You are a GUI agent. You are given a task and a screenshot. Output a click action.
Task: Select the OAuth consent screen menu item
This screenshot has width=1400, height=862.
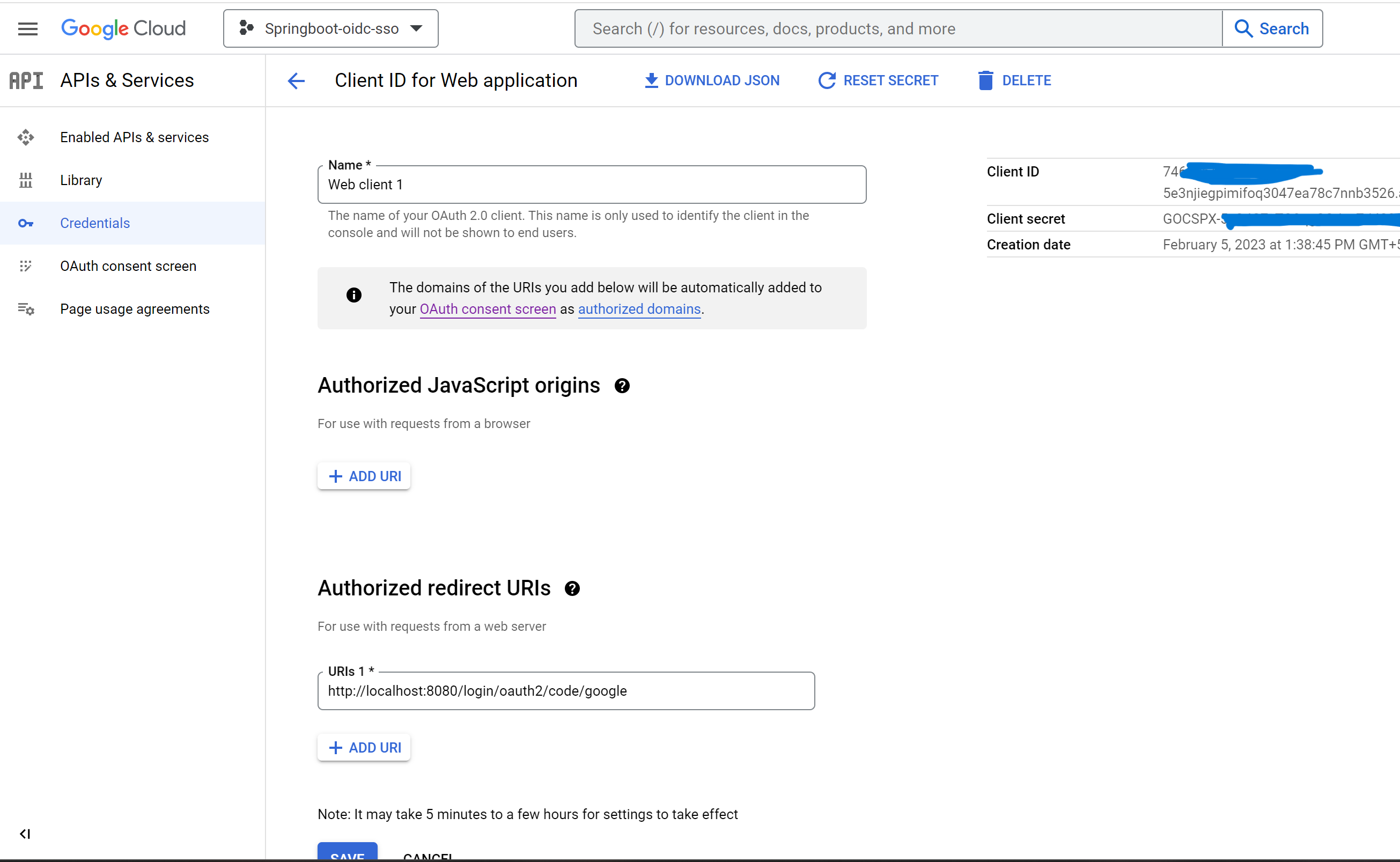(128, 266)
